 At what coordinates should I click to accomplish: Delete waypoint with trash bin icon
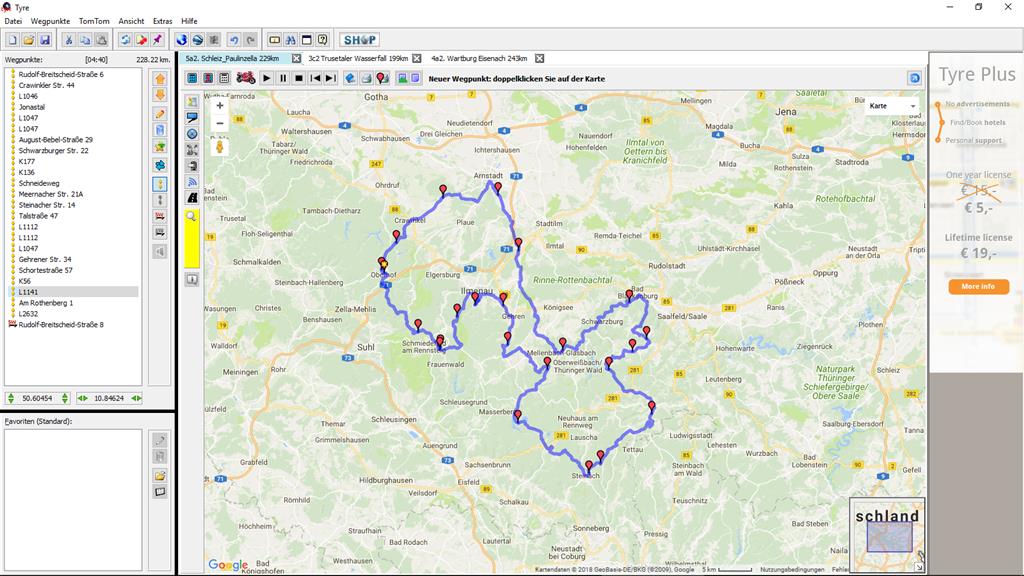[x=160, y=130]
